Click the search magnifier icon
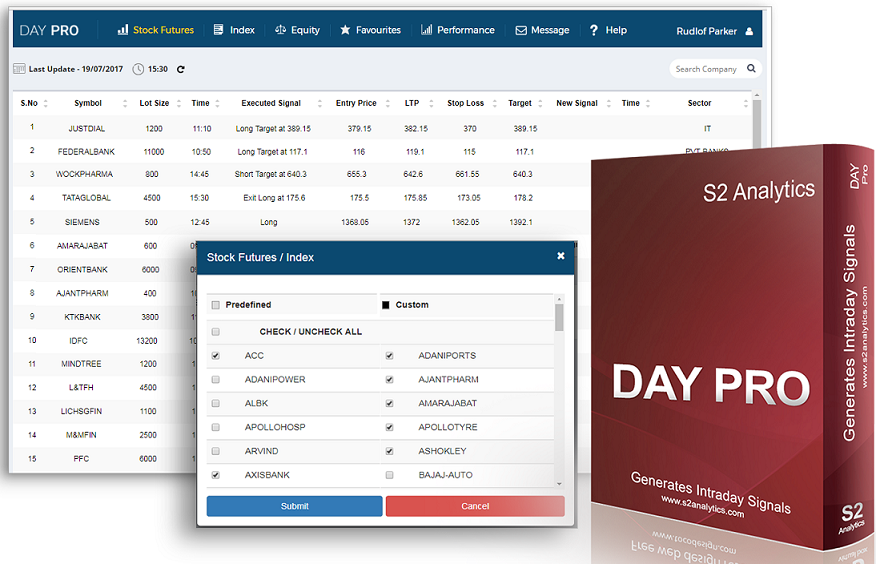The image size is (876, 564). click(751, 68)
